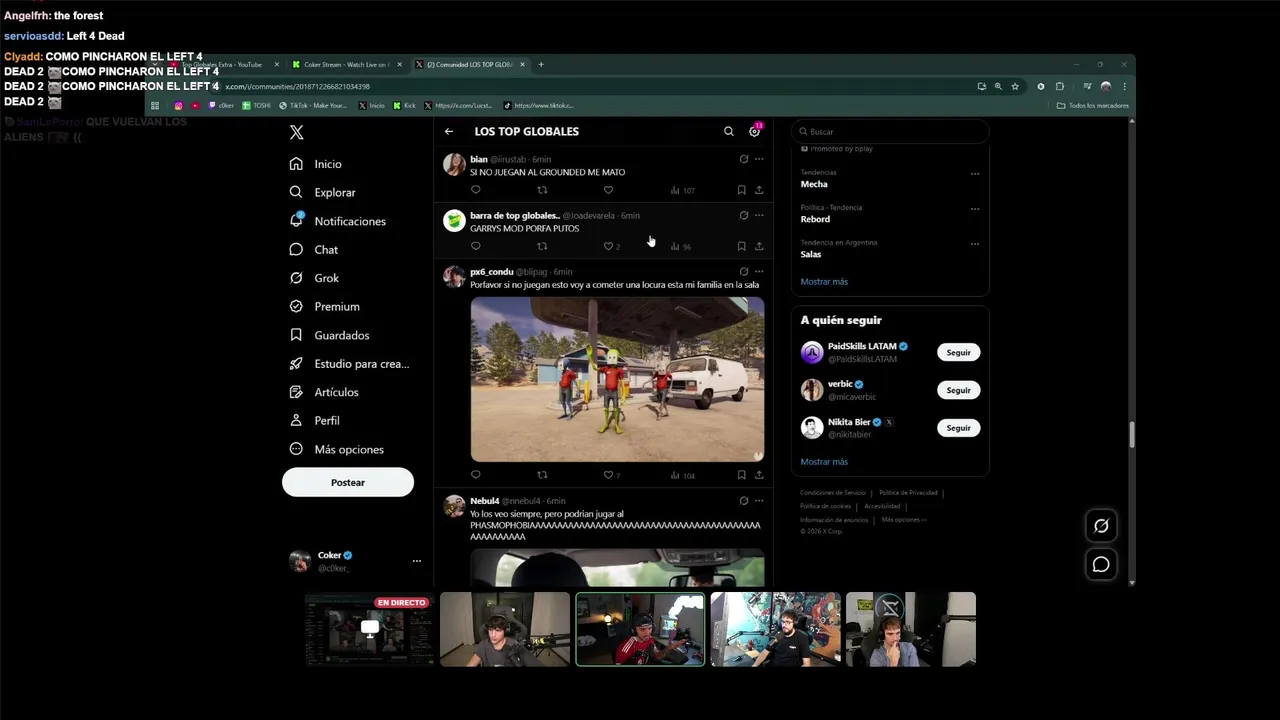Image resolution: width=1280 pixels, height=720 pixels.
Task: Select the EN DIRECTO stream thumbnail
Action: point(369,630)
